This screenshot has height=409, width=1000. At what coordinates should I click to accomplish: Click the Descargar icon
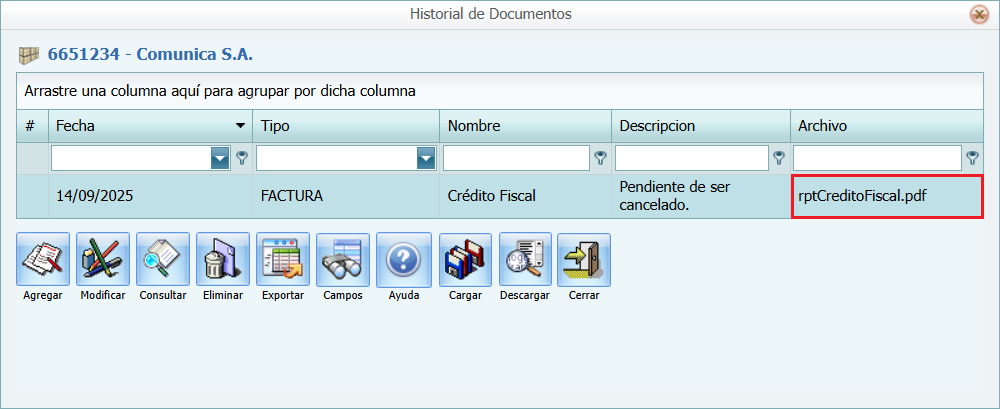pyautogui.click(x=525, y=259)
